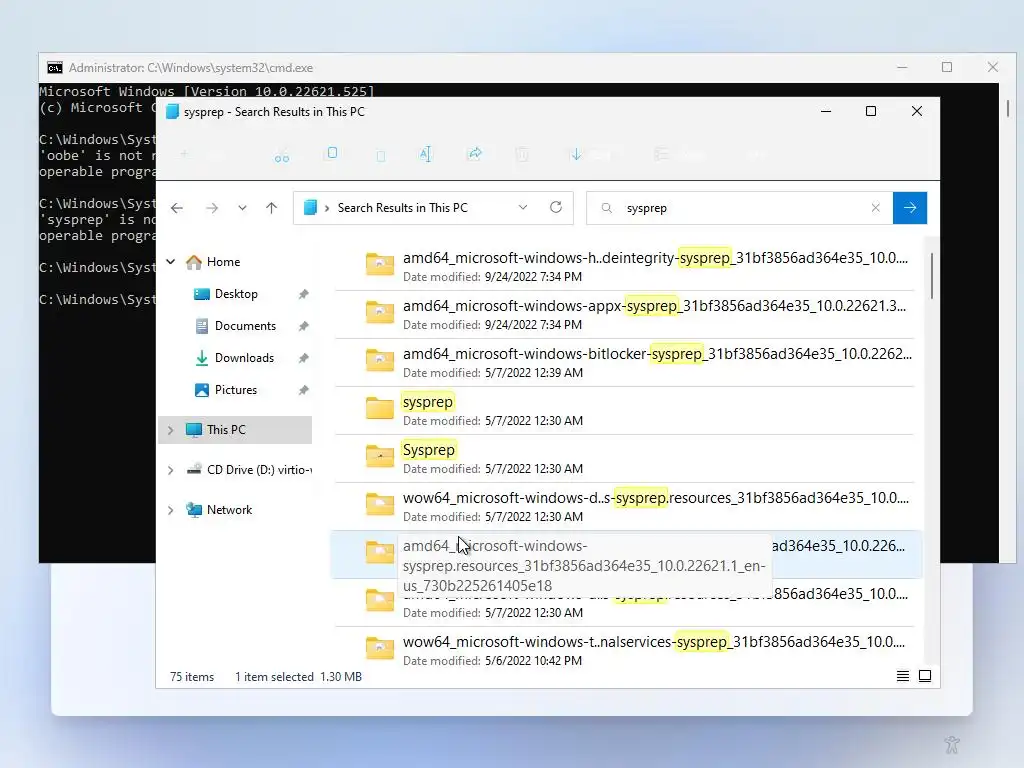The width and height of the screenshot is (1024, 768).
Task: Click the Cut scissors icon in toolbar
Action: (281, 156)
